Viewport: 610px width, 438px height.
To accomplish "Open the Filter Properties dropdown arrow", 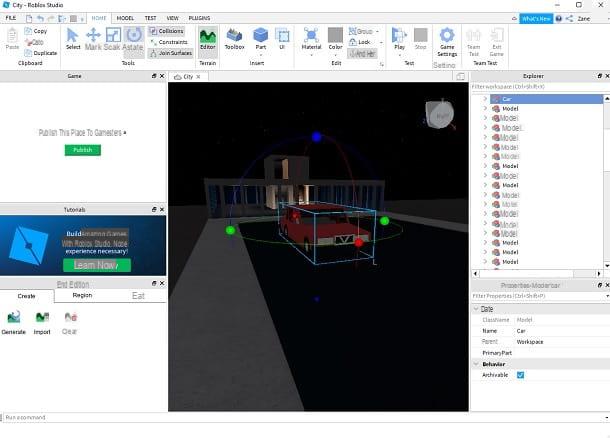I will coord(607,296).
